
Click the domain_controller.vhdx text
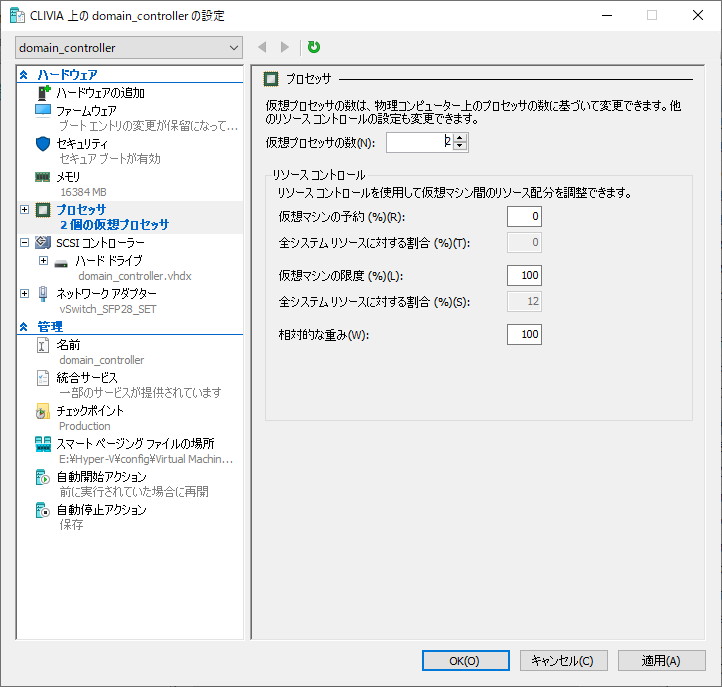pos(134,276)
